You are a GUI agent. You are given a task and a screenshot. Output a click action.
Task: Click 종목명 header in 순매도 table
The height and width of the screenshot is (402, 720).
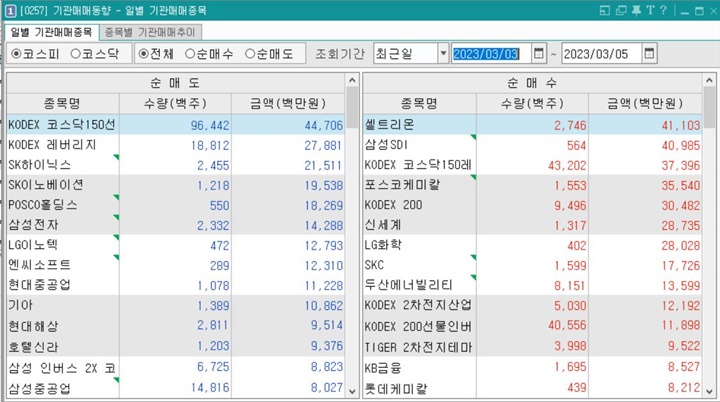(x=63, y=103)
